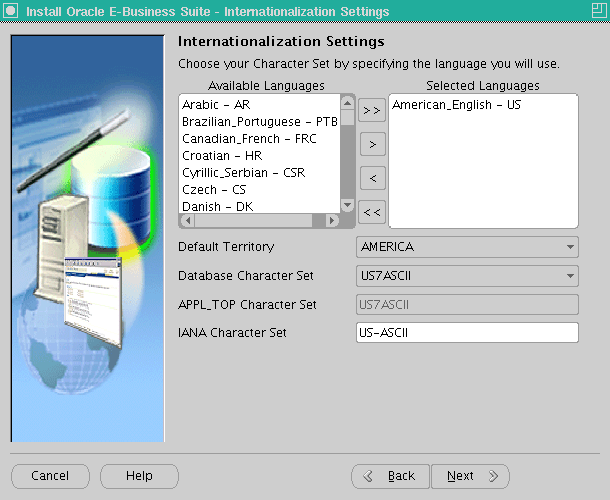Click the language list scroll up arrow
The height and width of the screenshot is (500, 610).
[x=347, y=103]
